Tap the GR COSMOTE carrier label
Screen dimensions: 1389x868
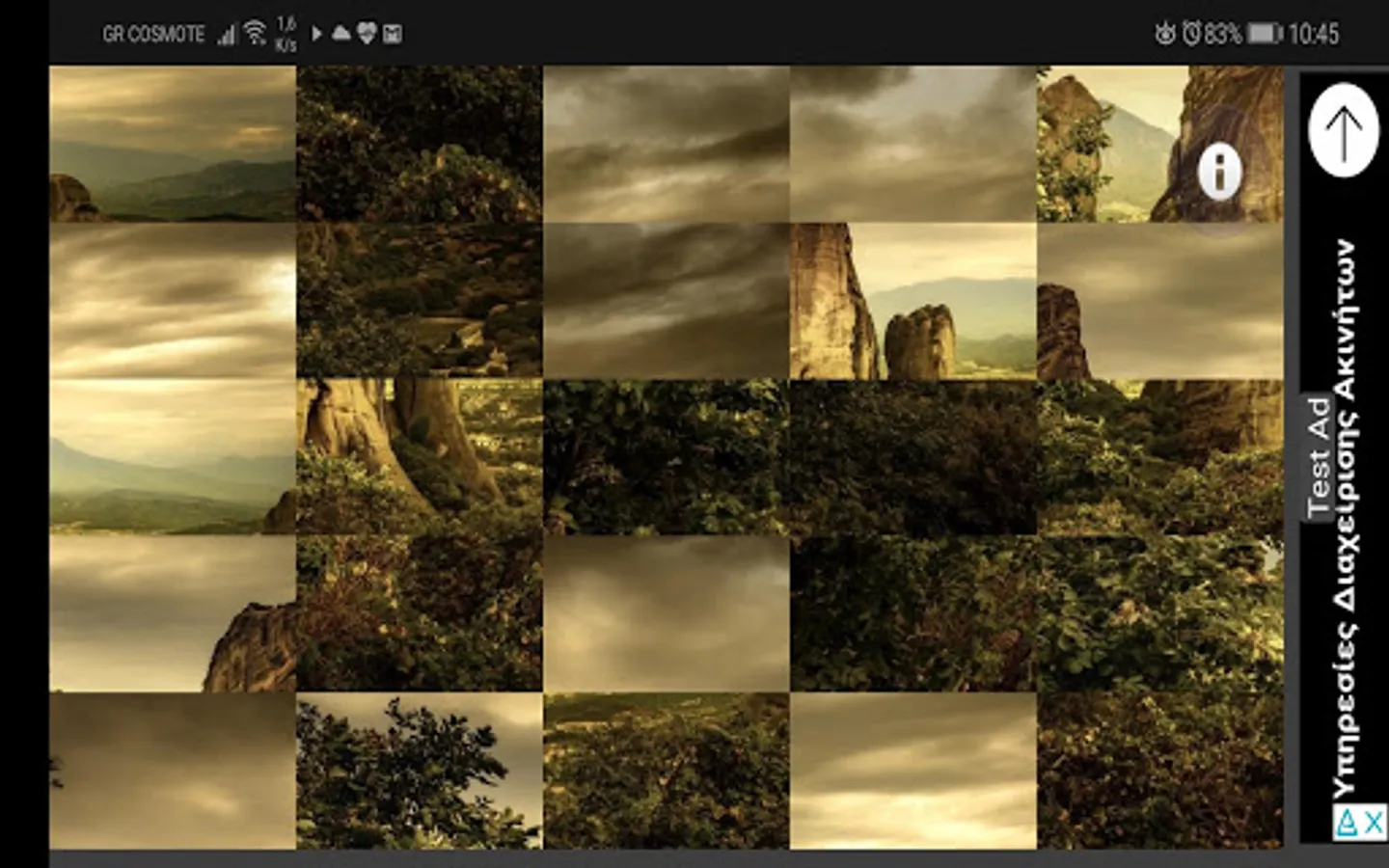point(153,34)
